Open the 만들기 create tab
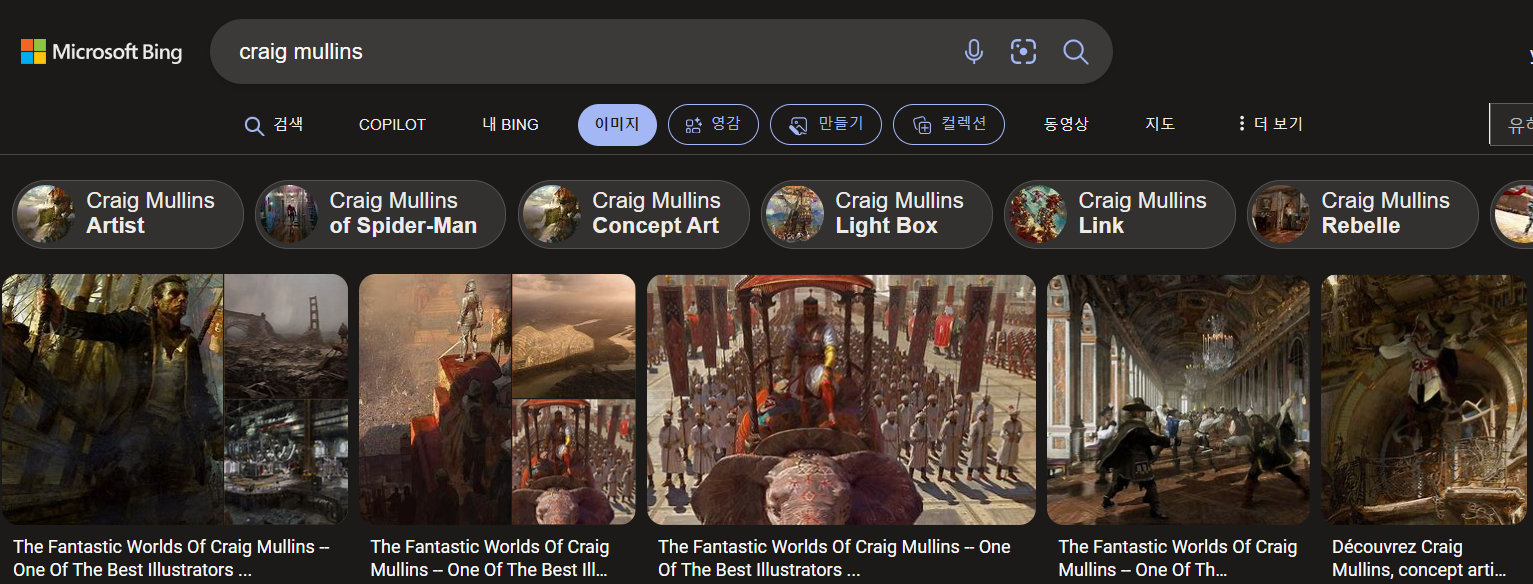 click(x=825, y=125)
